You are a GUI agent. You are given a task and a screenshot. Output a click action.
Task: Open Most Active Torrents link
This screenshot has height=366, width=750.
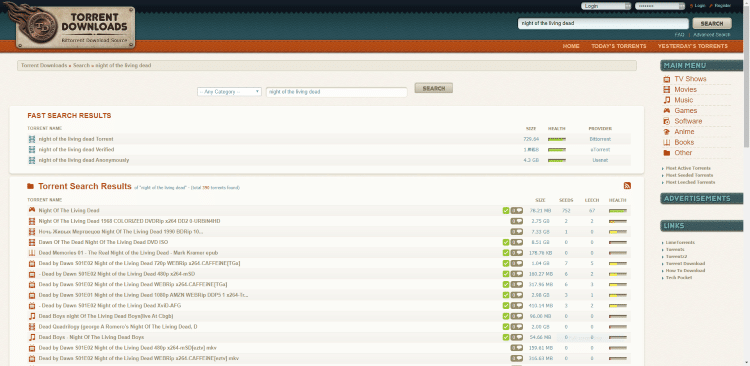(x=688, y=168)
